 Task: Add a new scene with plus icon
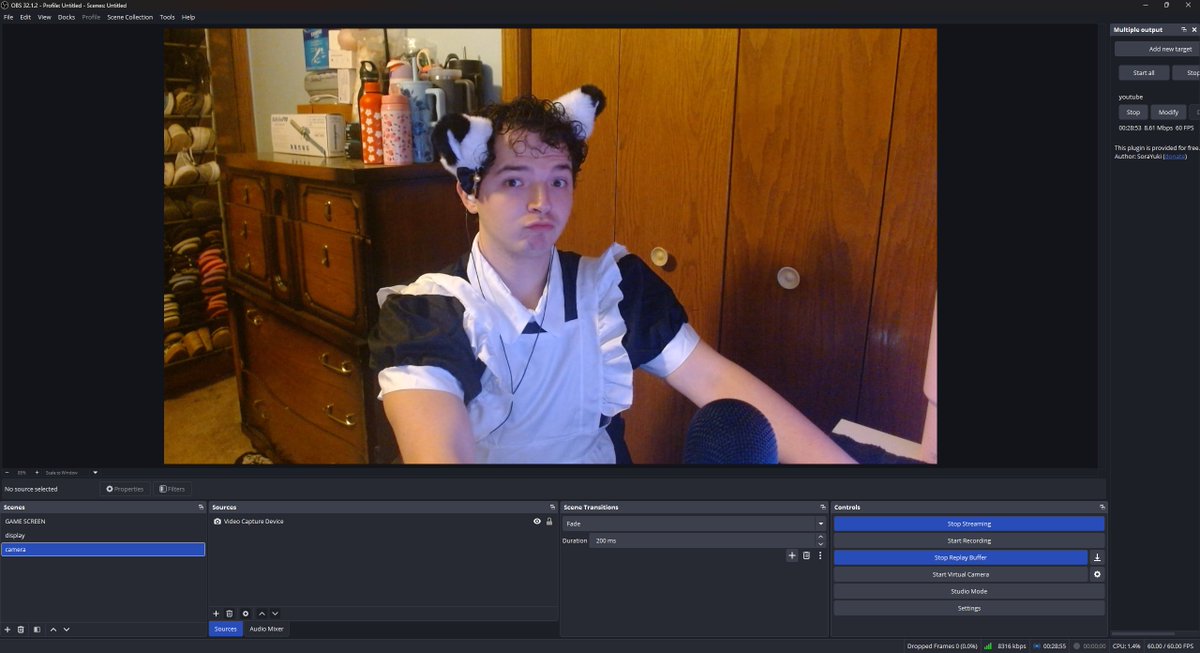coord(7,630)
